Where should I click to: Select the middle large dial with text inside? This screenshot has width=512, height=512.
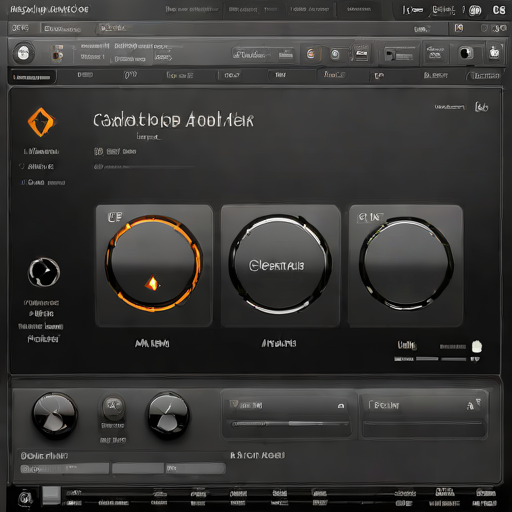coord(280,264)
